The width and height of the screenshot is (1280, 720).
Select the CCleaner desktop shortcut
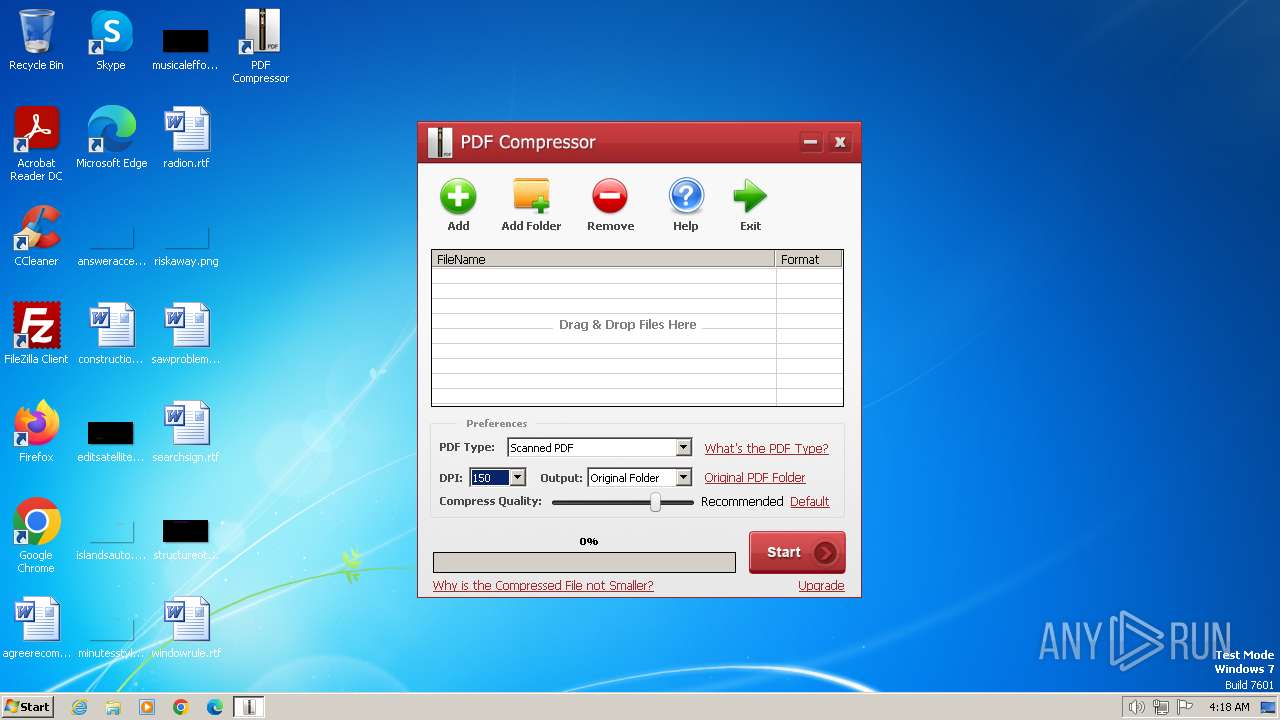pyautogui.click(x=36, y=236)
